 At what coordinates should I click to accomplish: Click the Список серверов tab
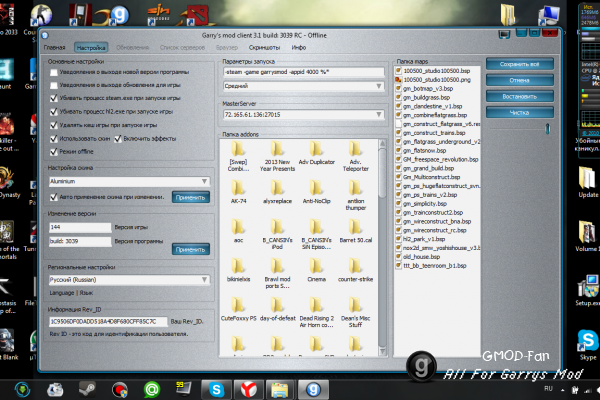(183, 47)
